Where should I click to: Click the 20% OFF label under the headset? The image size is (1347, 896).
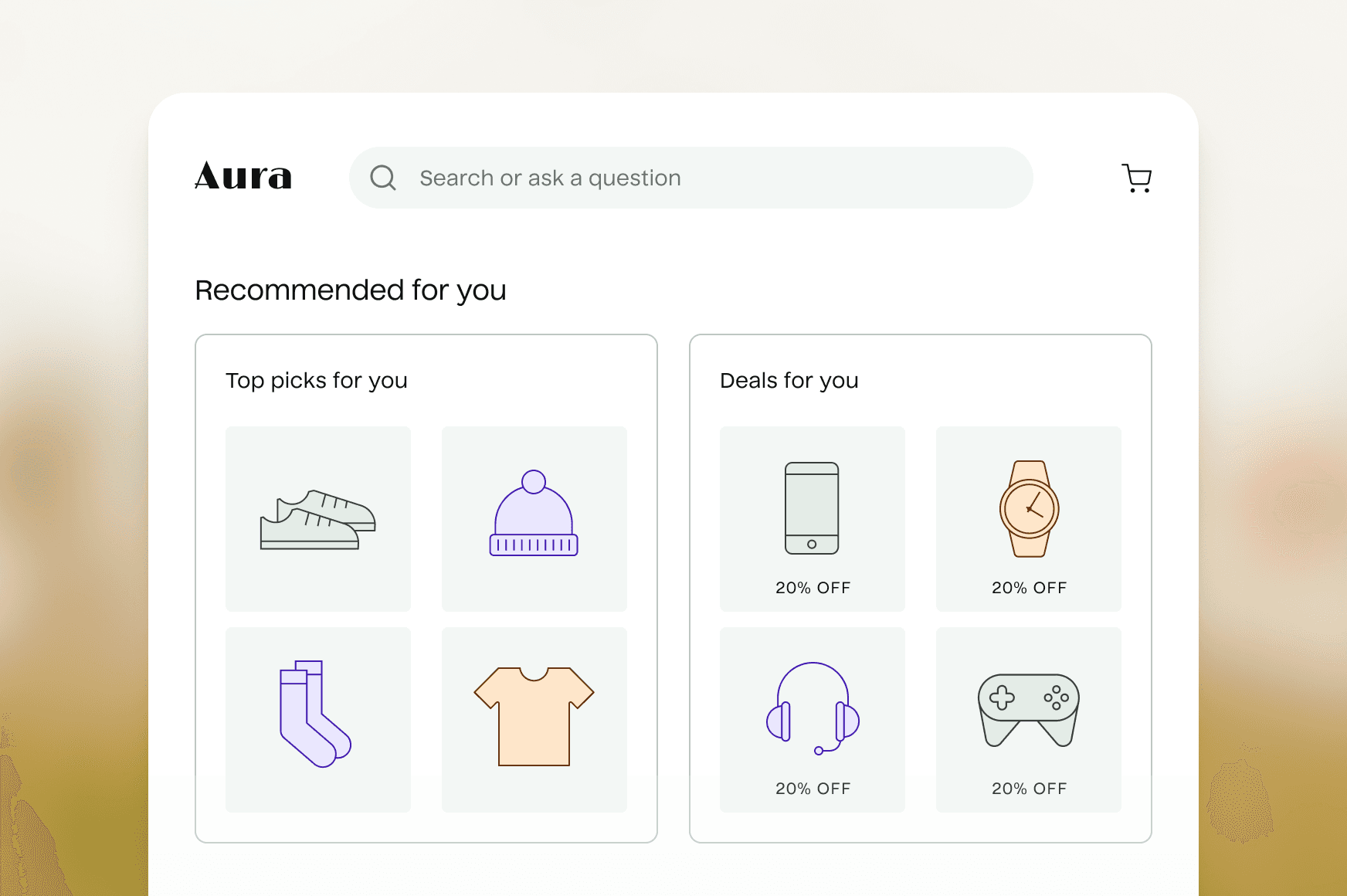(812, 789)
